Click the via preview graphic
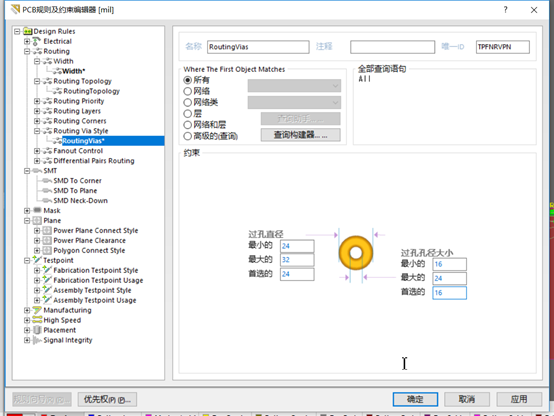Image resolution: width=554 pixels, height=416 pixels. tap(356, 253)
